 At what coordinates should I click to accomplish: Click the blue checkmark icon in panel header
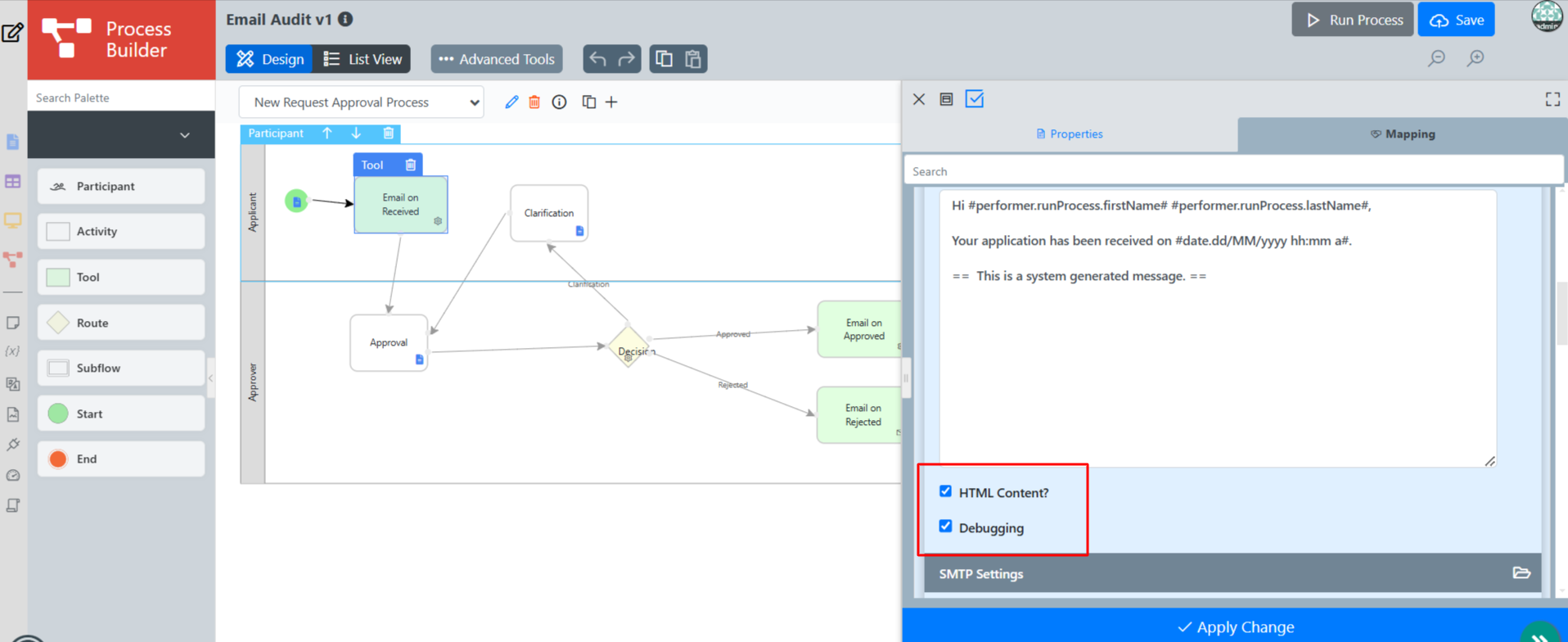(975, 99)
